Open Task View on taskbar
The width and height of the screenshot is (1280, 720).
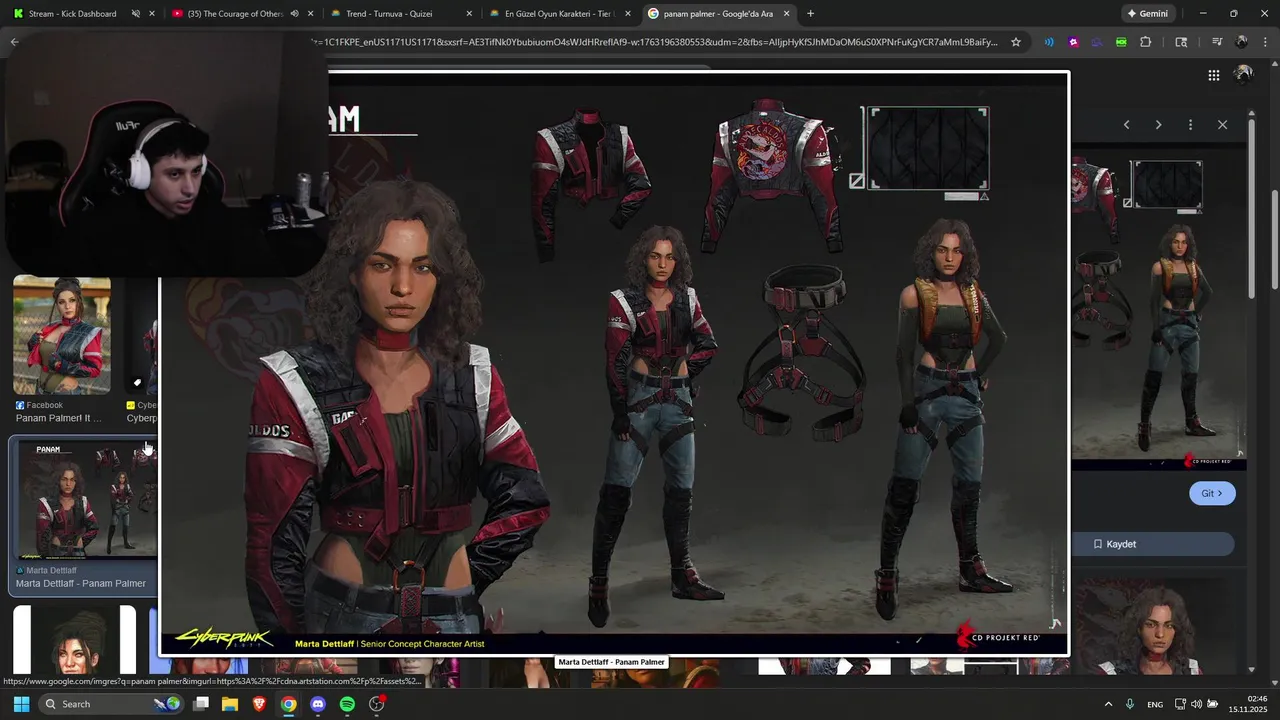click(x=201, y=704)
